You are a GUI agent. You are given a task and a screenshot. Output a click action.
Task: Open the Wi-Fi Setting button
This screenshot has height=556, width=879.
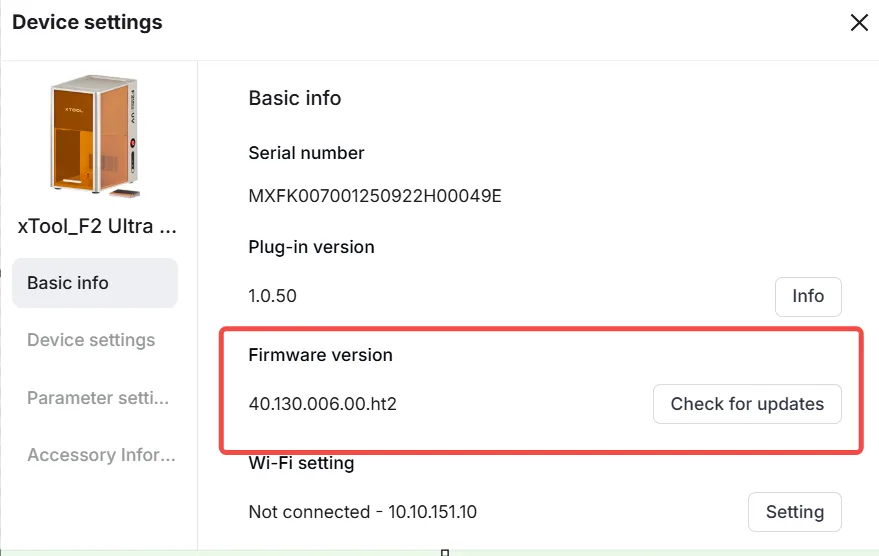point(794,512)
